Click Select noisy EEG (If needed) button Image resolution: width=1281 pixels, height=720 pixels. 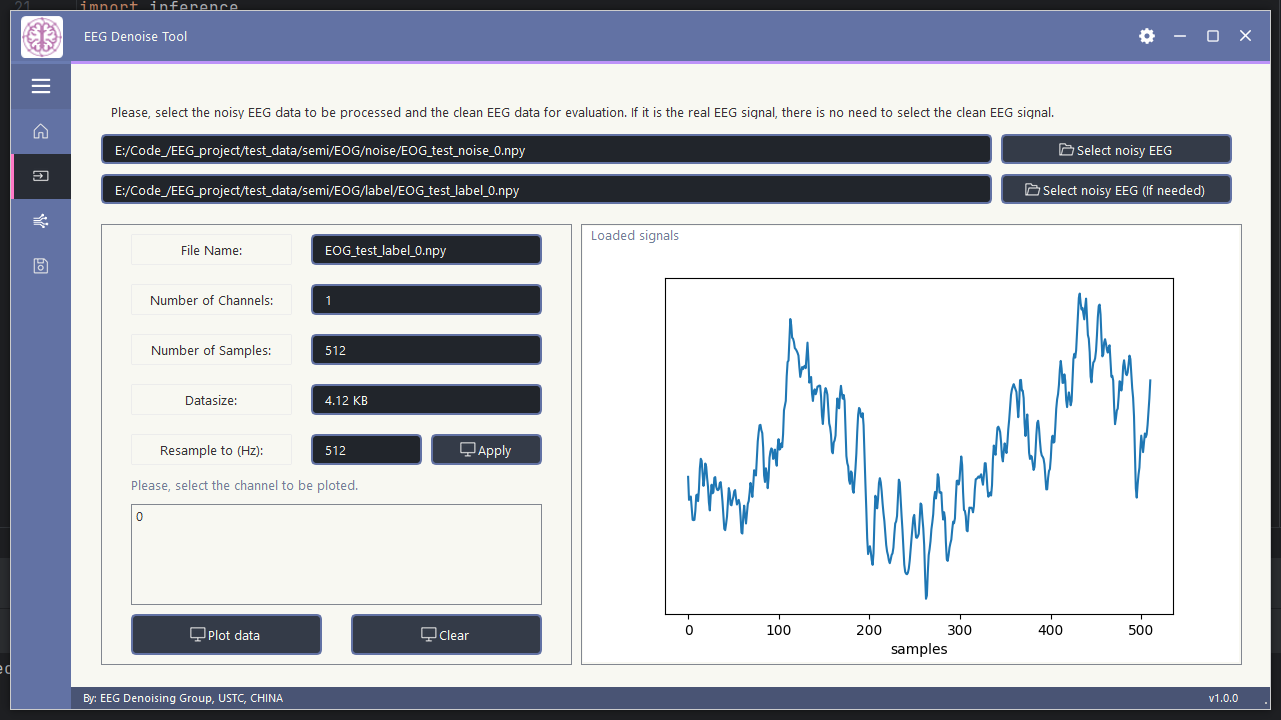pyautogui.click(x=1116, y=190)
